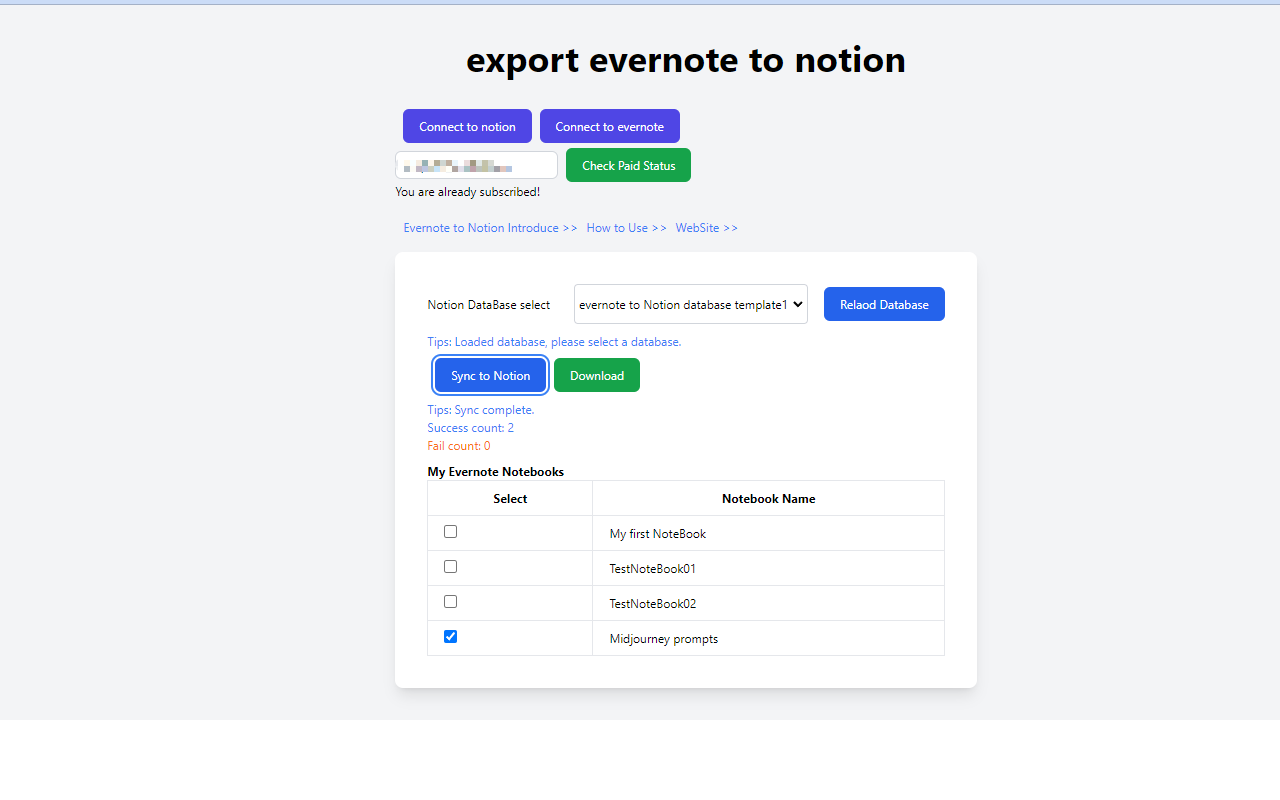Click the 'export evernote to notion' title
This screenshot has height=800, width=1280.
686,60
